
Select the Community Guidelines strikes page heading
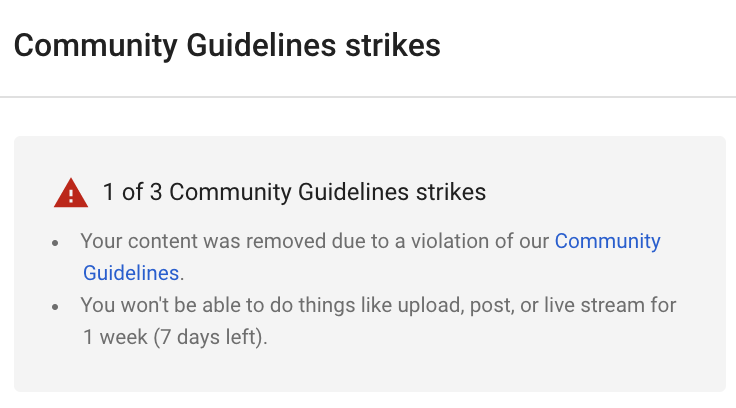click(x=227, y=46)
